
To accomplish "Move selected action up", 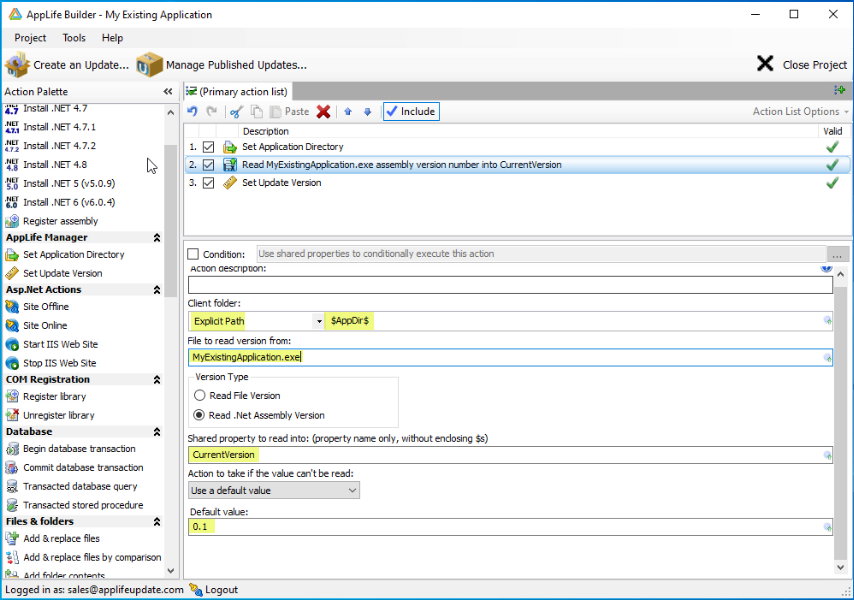I will (x=348, y=112).
